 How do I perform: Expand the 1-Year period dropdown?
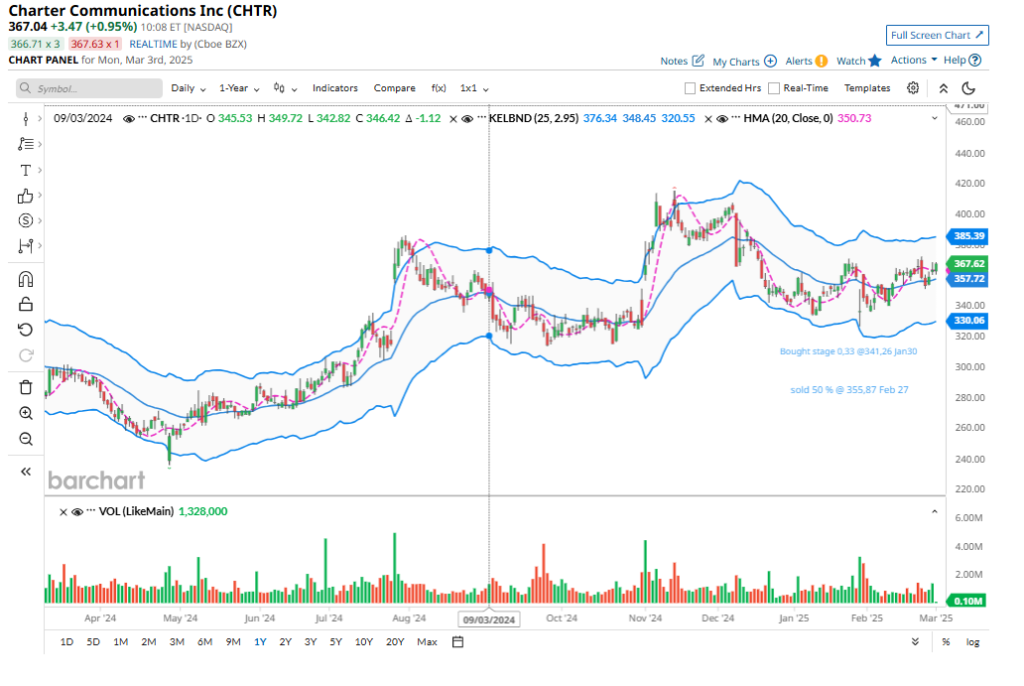[x=241, y=88]
